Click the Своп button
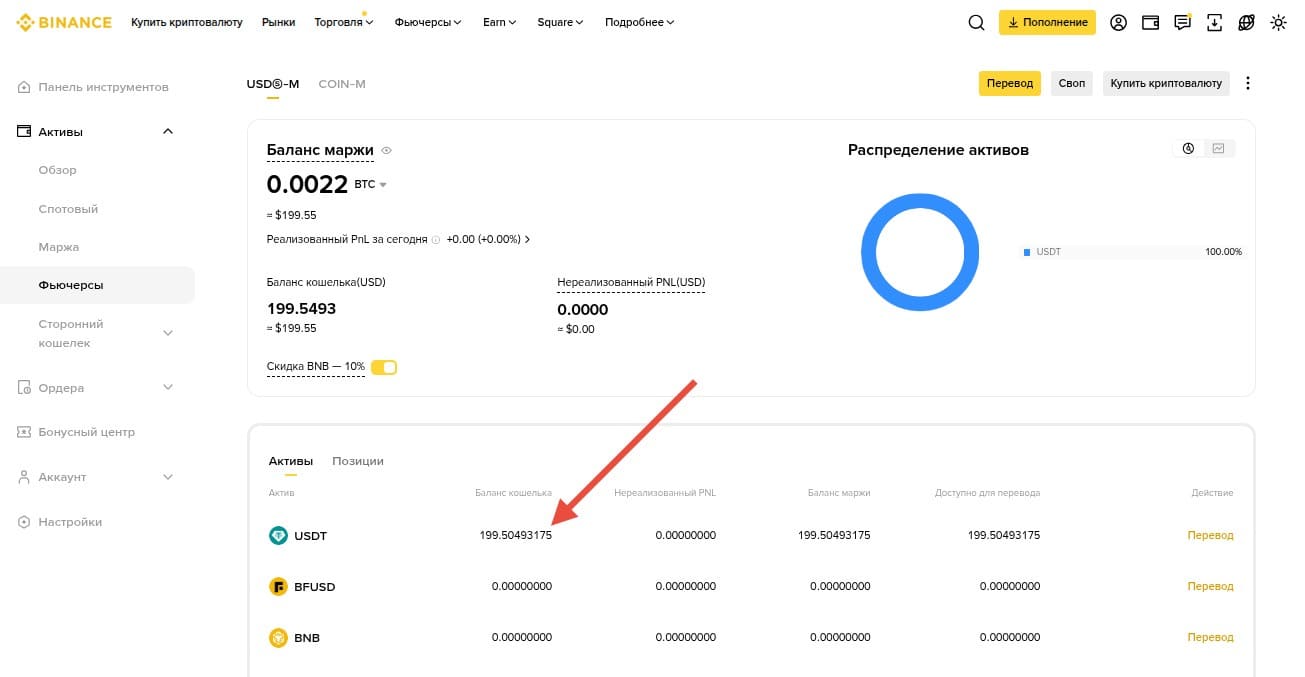The width and height of the screenshot is (1305, 677). pyautogui.click(x=1072, y=83)
